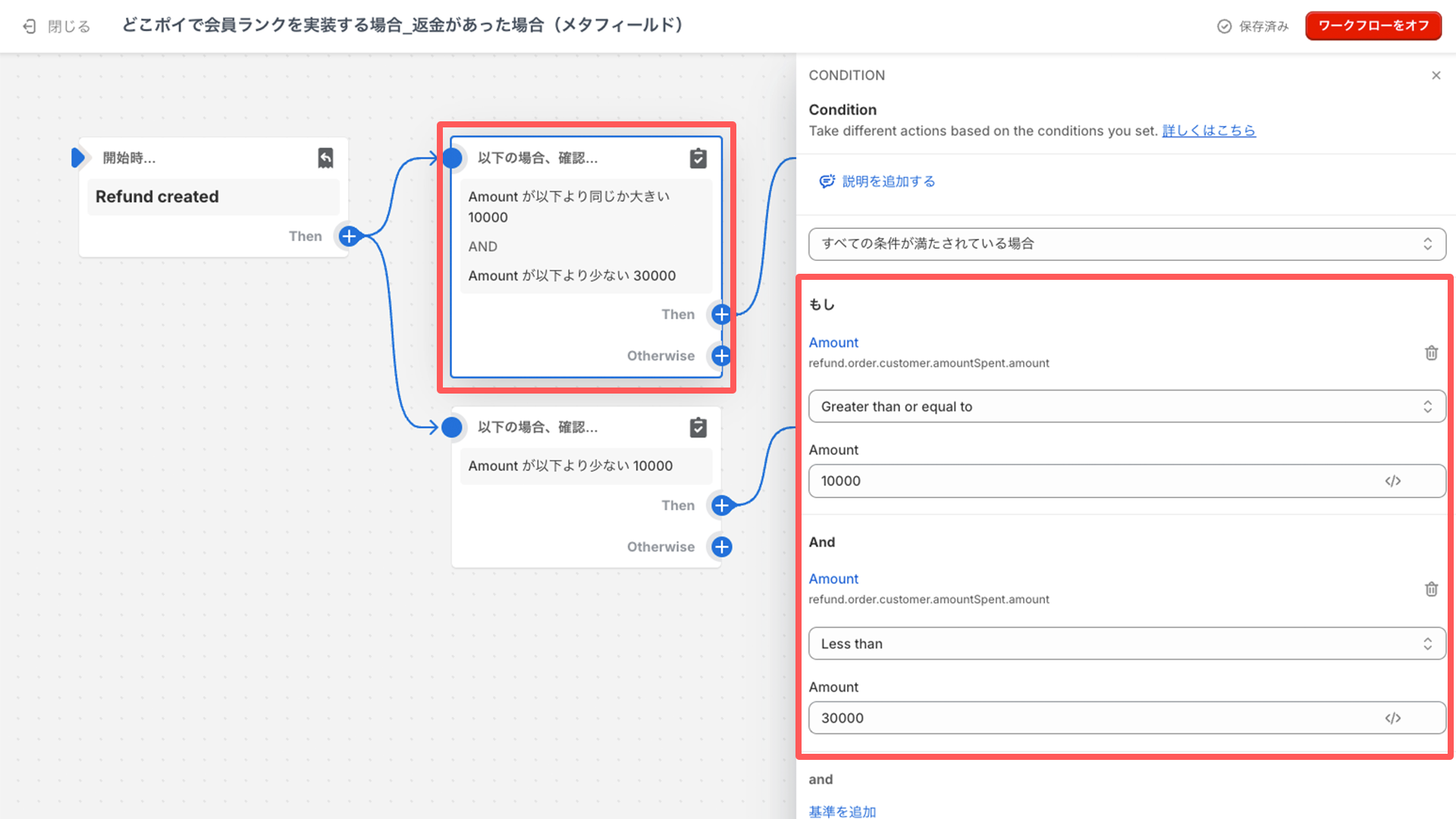The width and height of the screenshot is (1456, 819).
Task: Click the Amount field containing 10000
Action: pyautogui.click(x=1127, y=481)
